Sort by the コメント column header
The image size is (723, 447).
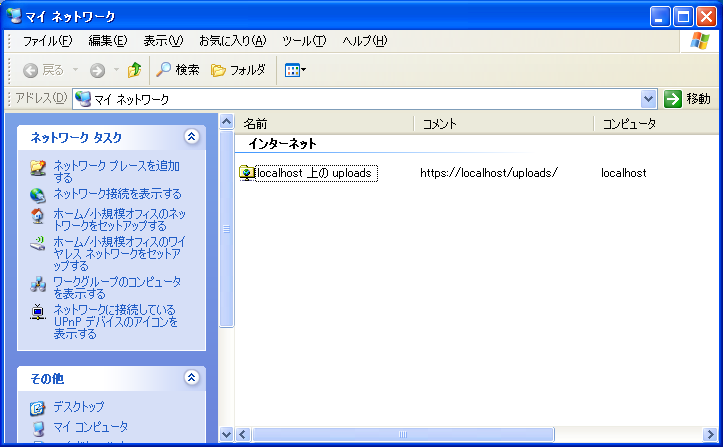coord(504,124)
